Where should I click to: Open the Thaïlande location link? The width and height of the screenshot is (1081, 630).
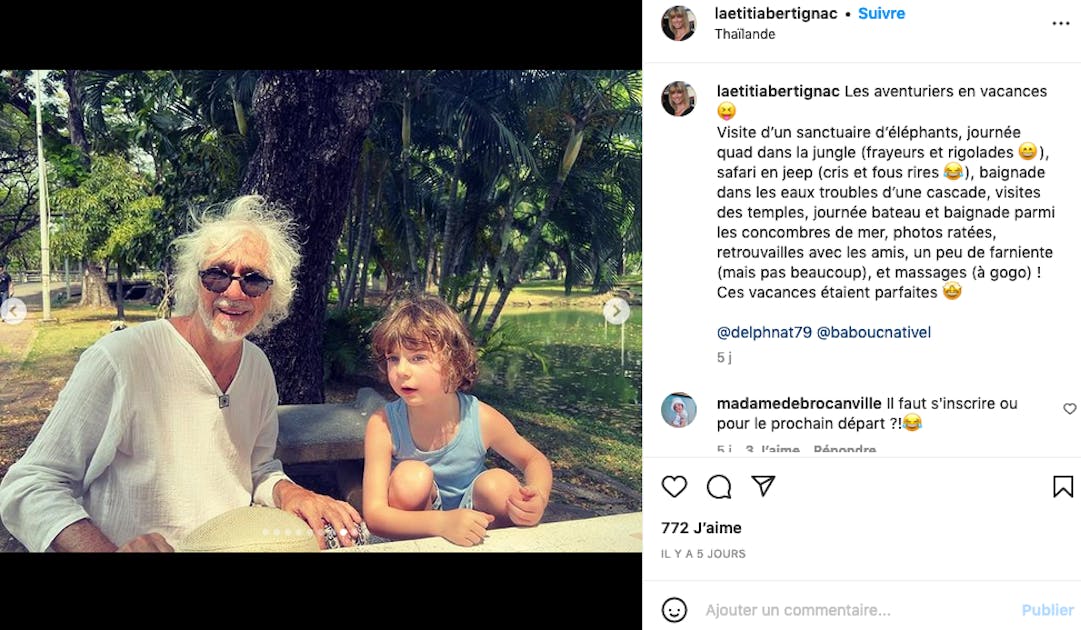click(745, 34)
